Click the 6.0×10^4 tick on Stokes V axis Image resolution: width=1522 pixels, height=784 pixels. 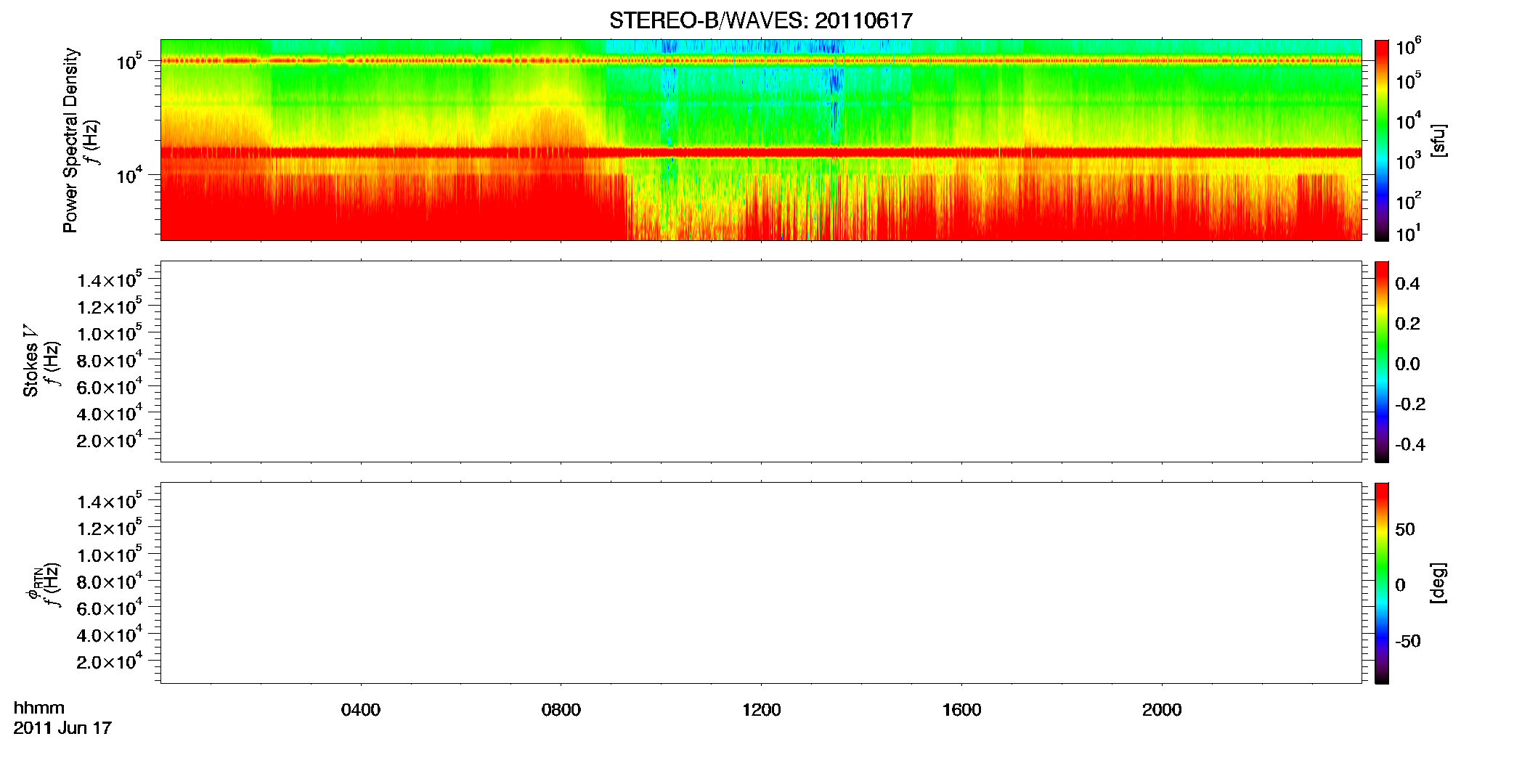click(x=110, y=385)
